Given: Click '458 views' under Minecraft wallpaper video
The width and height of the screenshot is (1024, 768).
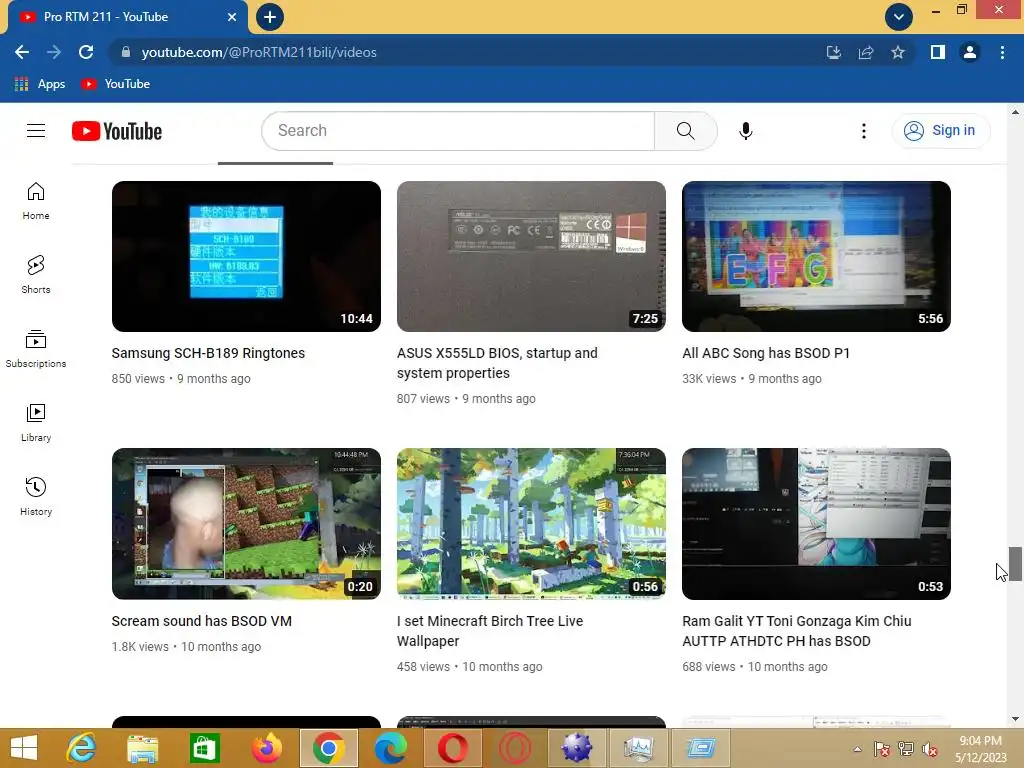Looking at the screenshot, I should (423, 667).
